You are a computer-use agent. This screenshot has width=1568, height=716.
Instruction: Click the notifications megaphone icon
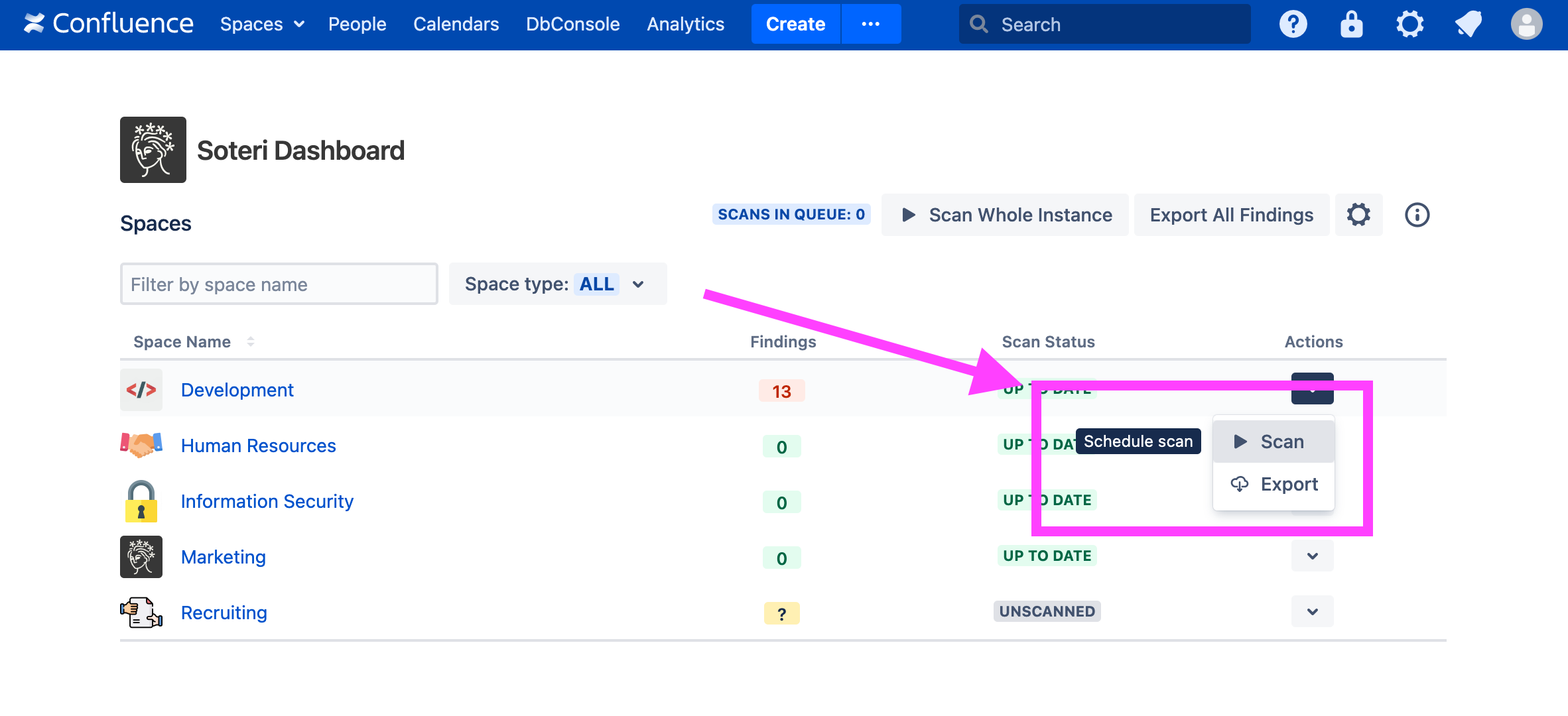coord(1468,25)
